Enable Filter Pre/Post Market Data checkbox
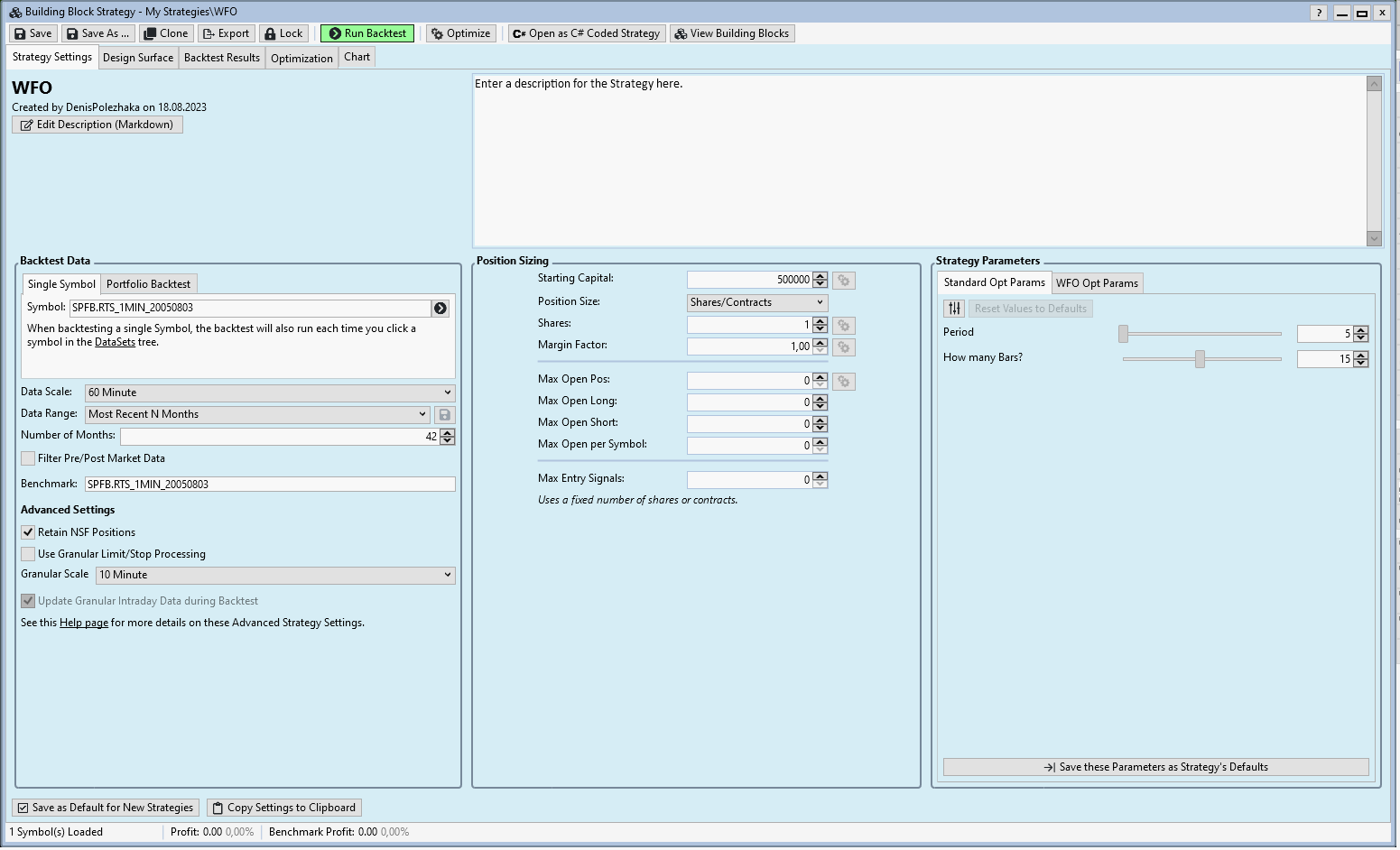 29,458
